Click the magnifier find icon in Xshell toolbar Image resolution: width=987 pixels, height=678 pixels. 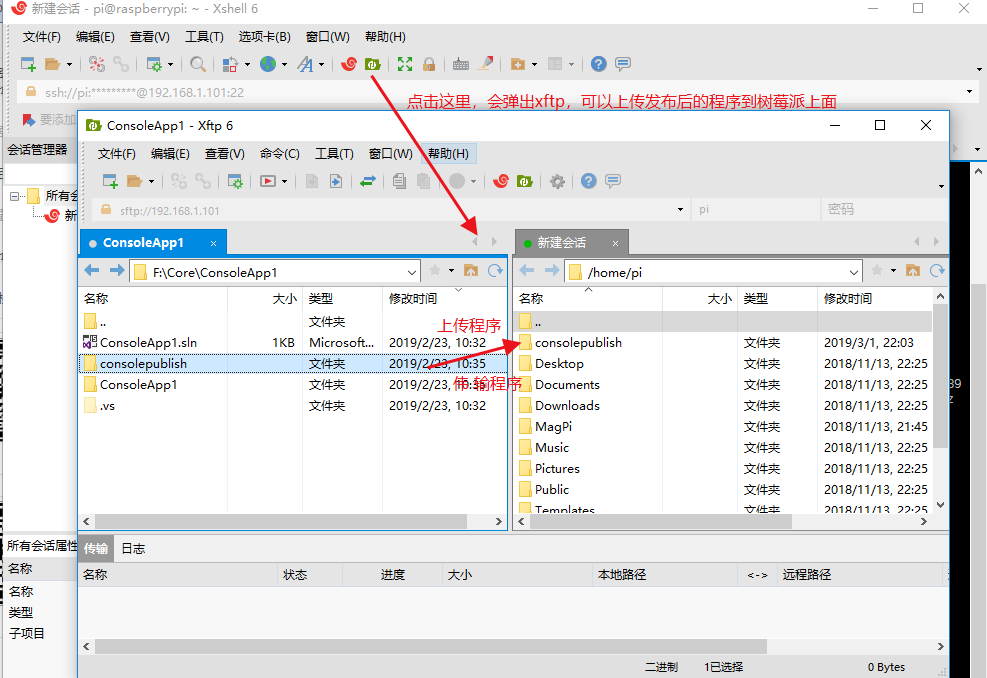pyautogui.click(x=198, y=64)
